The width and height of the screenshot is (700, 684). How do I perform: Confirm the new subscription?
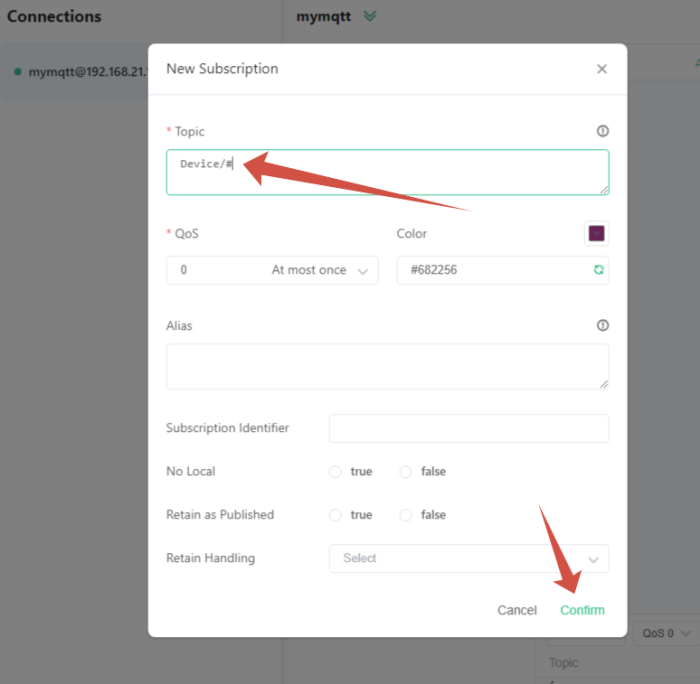pos(582,610)
